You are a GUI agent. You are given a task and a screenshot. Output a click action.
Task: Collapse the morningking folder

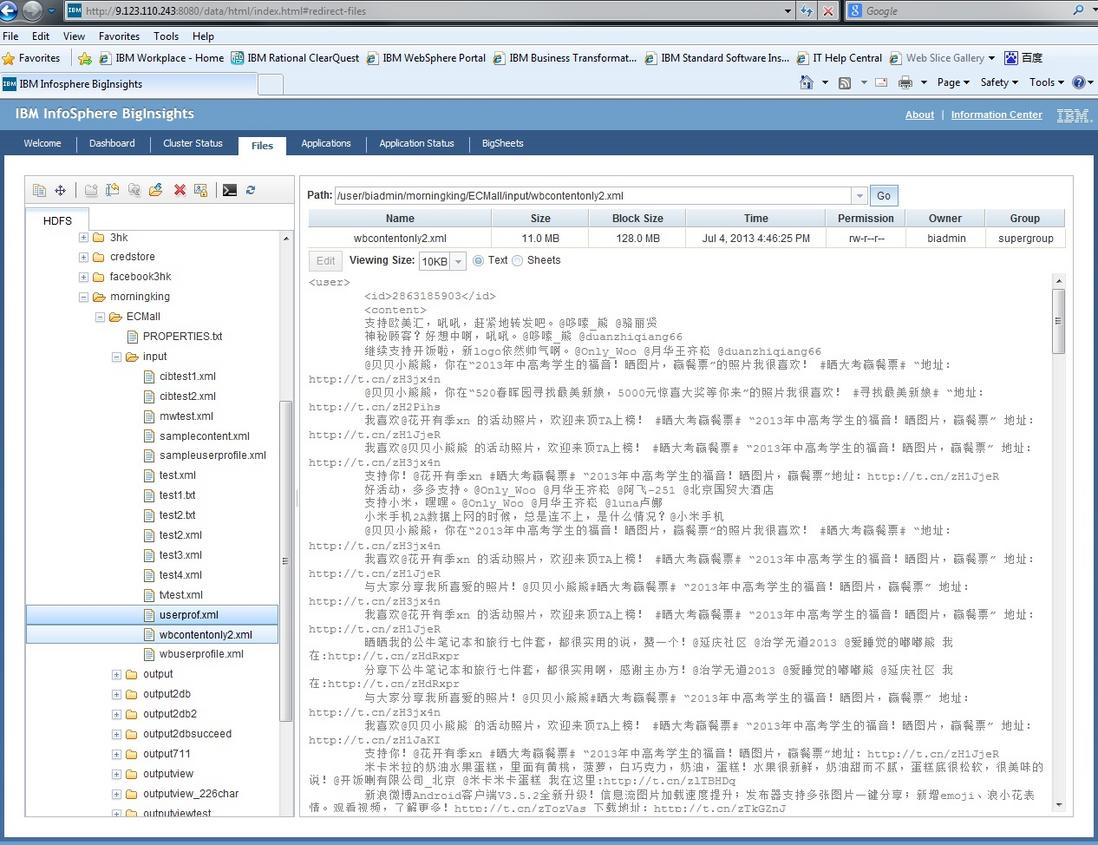[83, 297]
